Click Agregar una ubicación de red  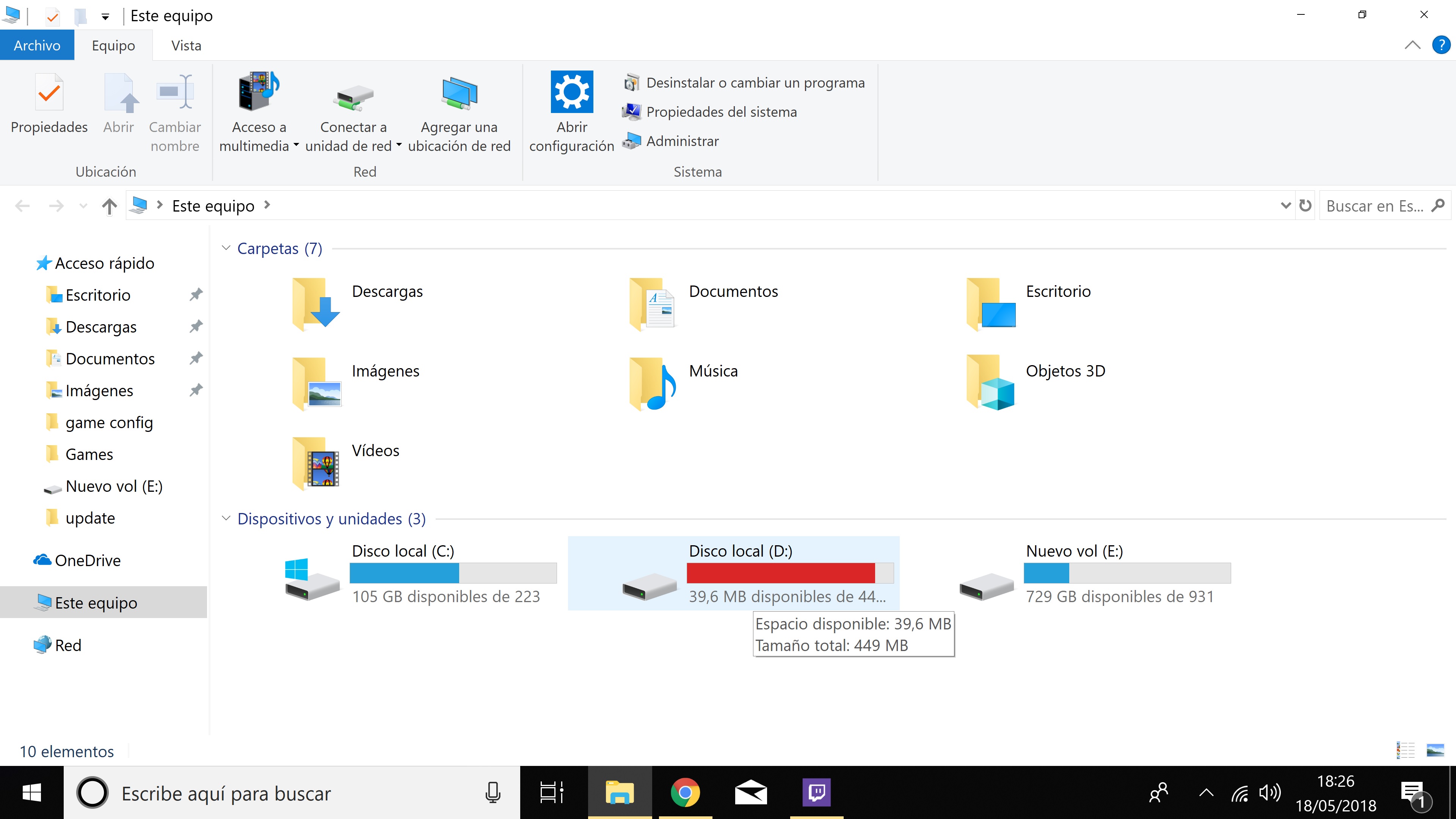(459, 112)
